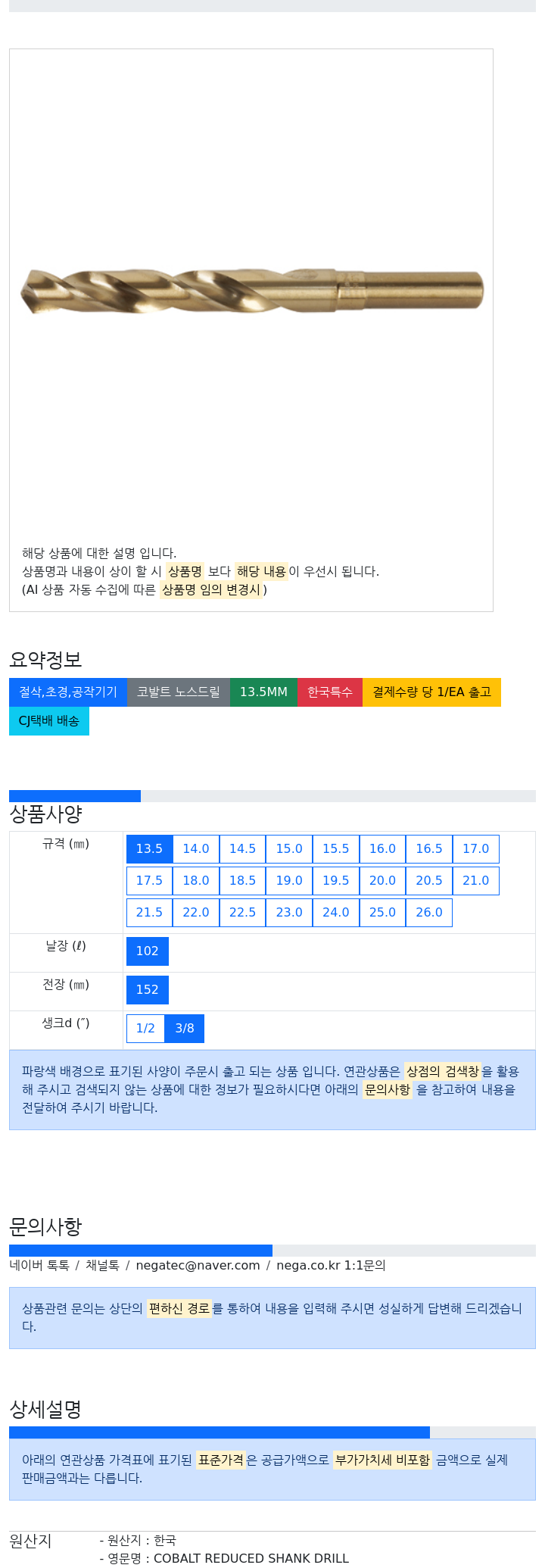Click the 152 overall length button
Viewport: 545px width, 1568px height.
148,990
